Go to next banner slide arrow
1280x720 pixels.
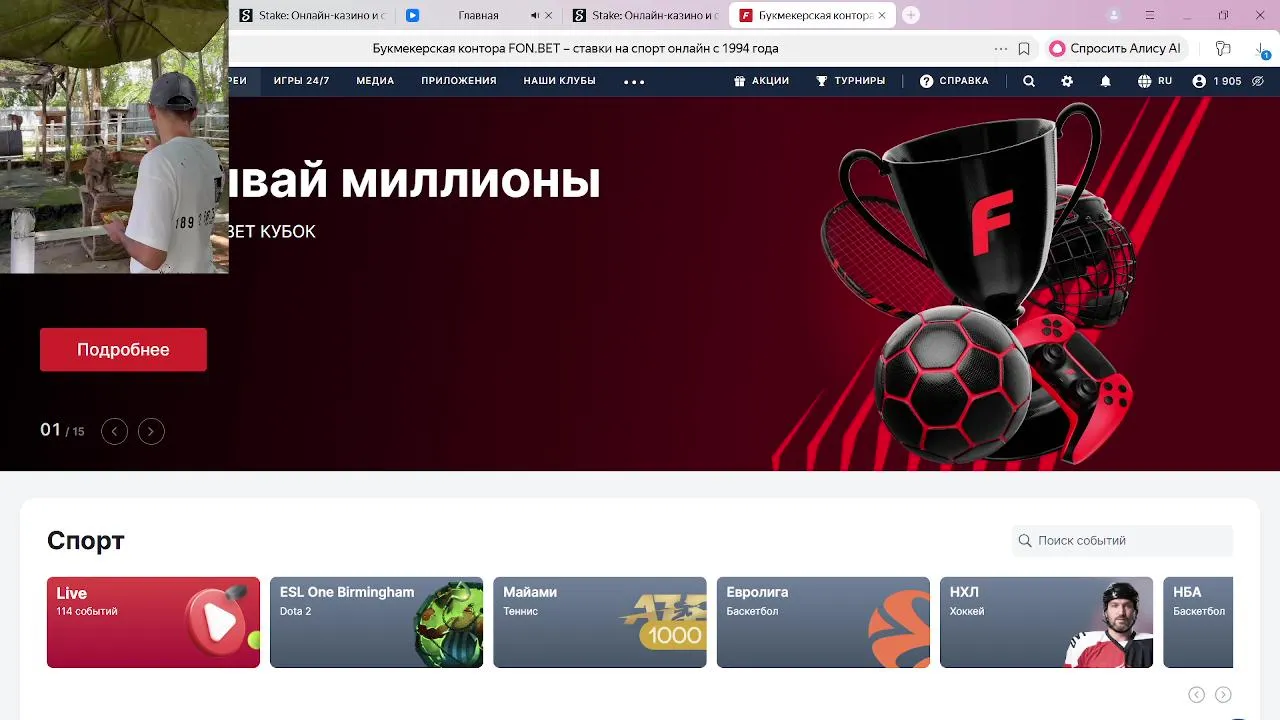point(151,431)
